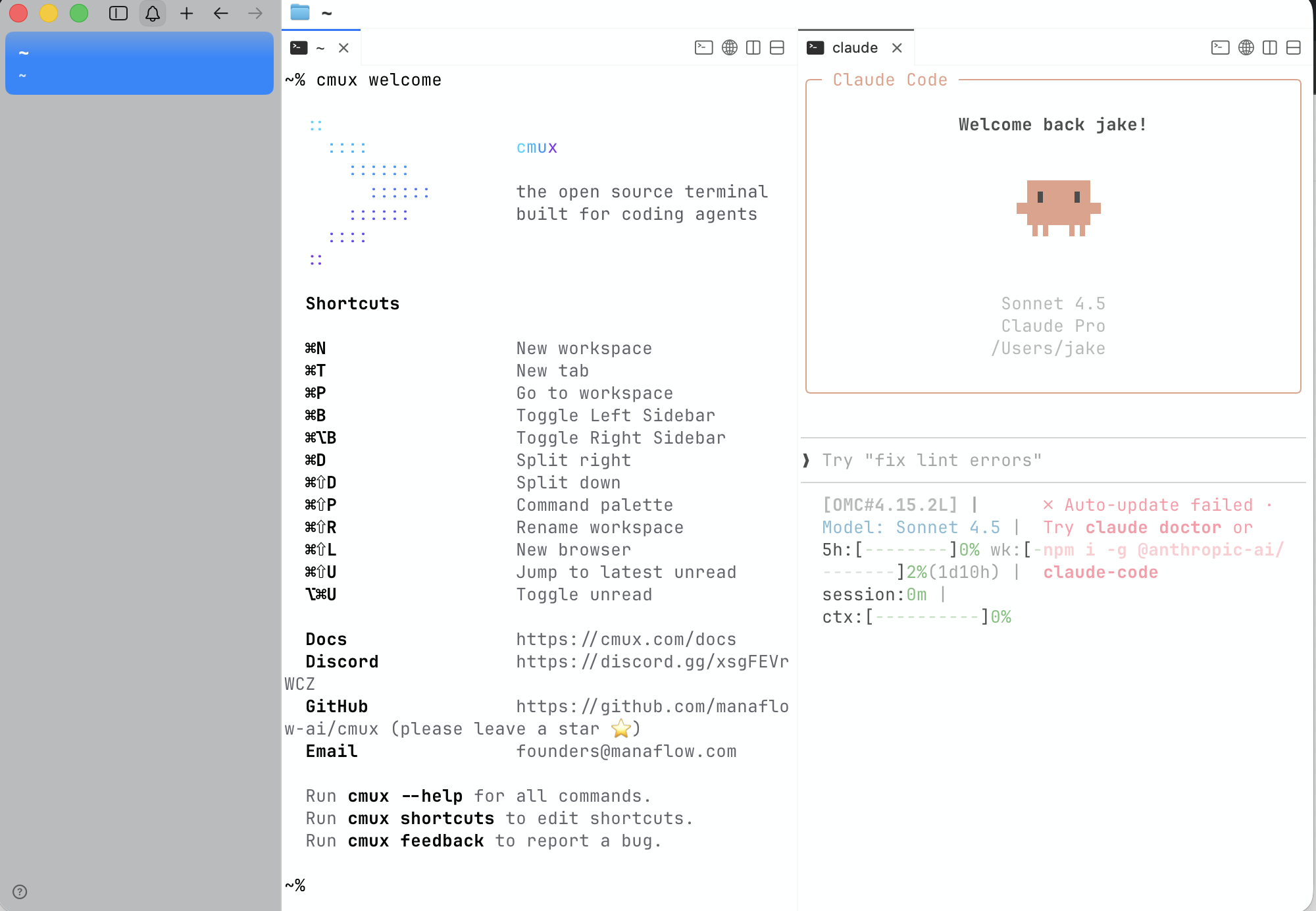The width and height of the screenshot is (1316, 911).
Task: Create a new workspace with the plus icon
Action: [187, 13]
